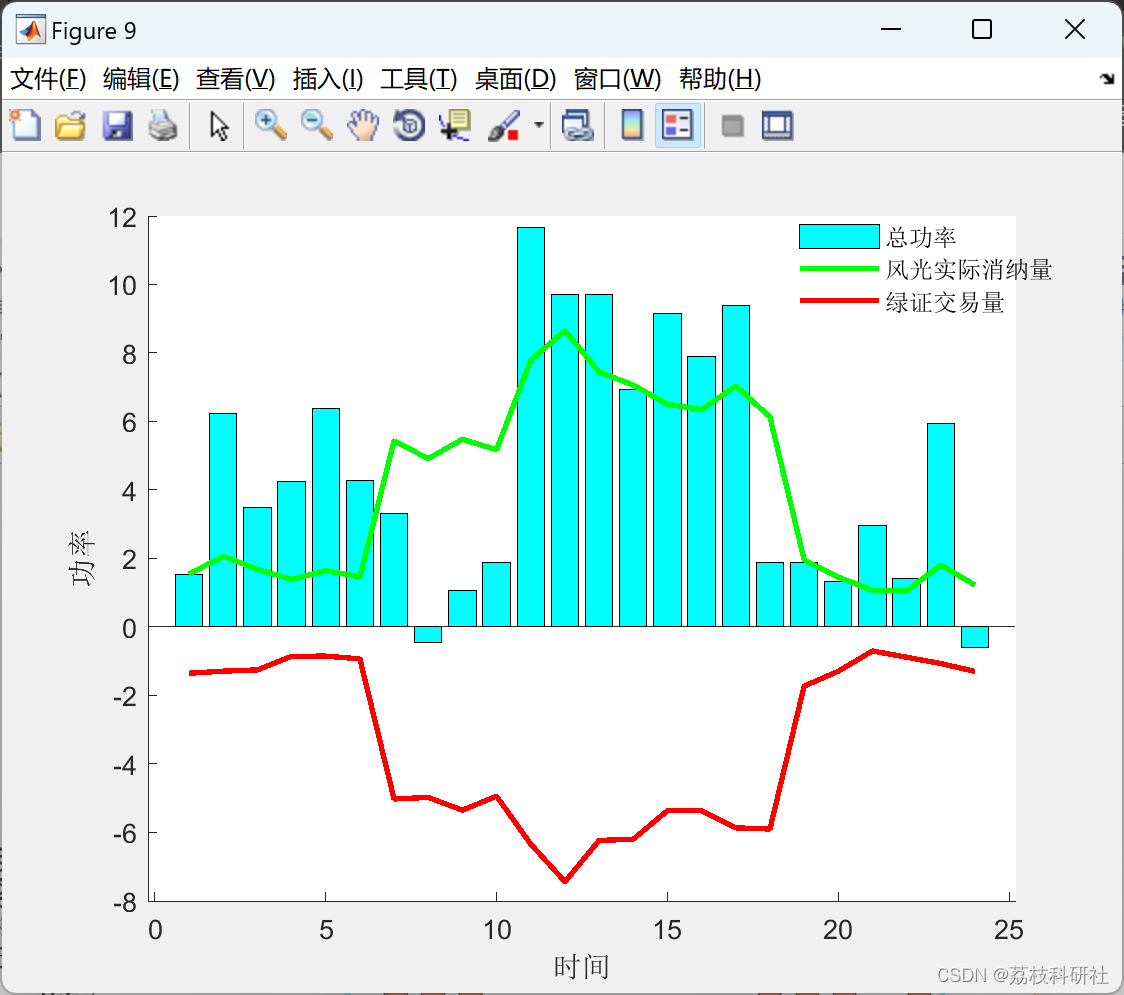Viewport: 1124px width, 995px height.
Task: Click the Link Plot toolbar button
Action: pyautogui.click(x=577, y=125)
